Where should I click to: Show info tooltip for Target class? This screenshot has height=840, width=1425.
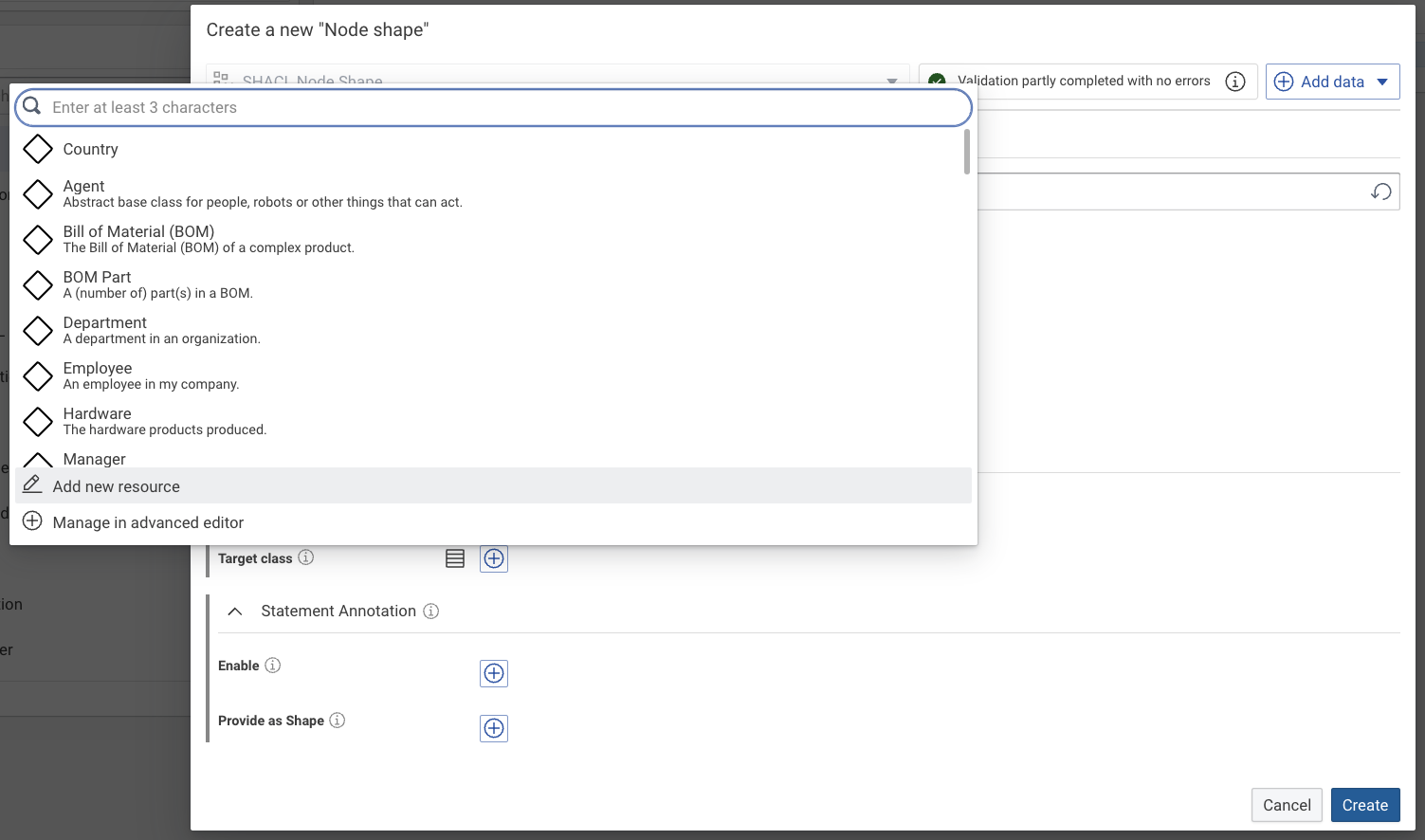click(306, 557)
